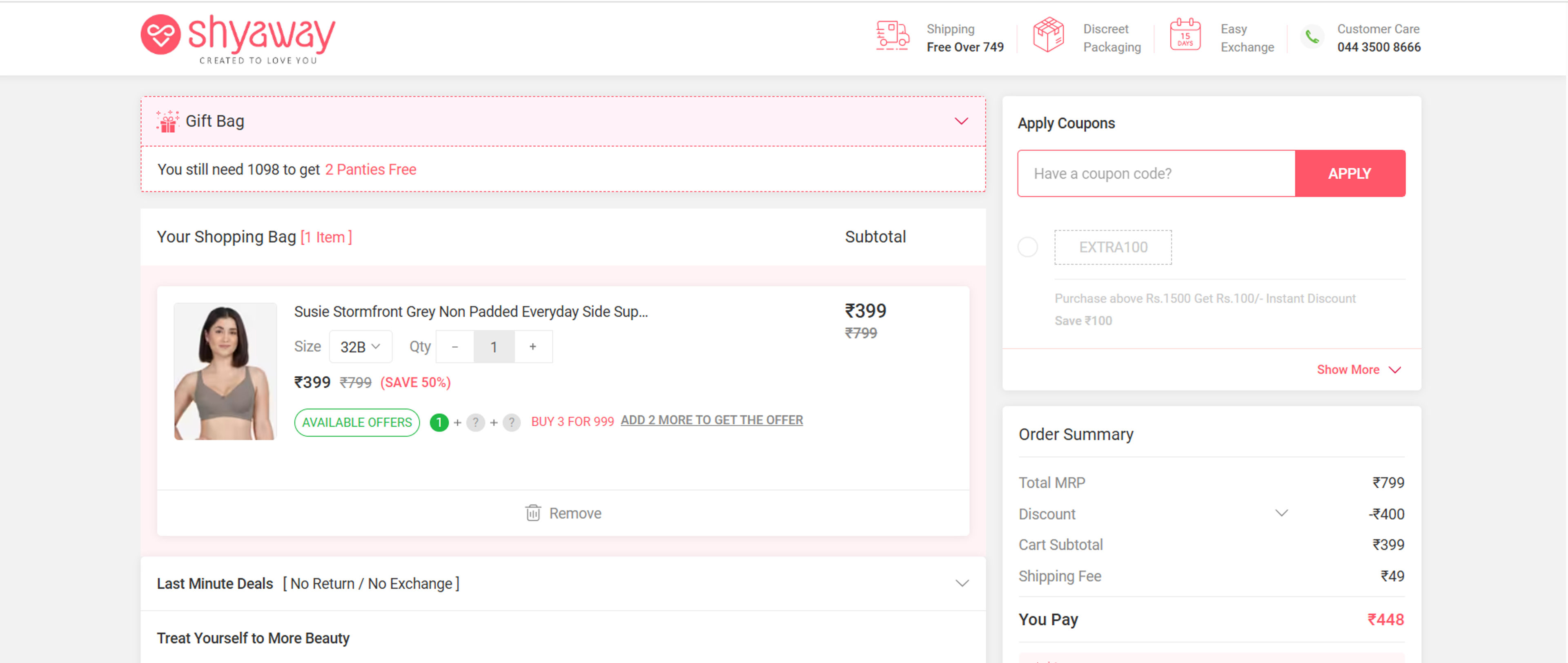The height and width of the screenshot is (663, 1568).
Task: Click the [1 Item] bag count
Action: coord(326,237)
